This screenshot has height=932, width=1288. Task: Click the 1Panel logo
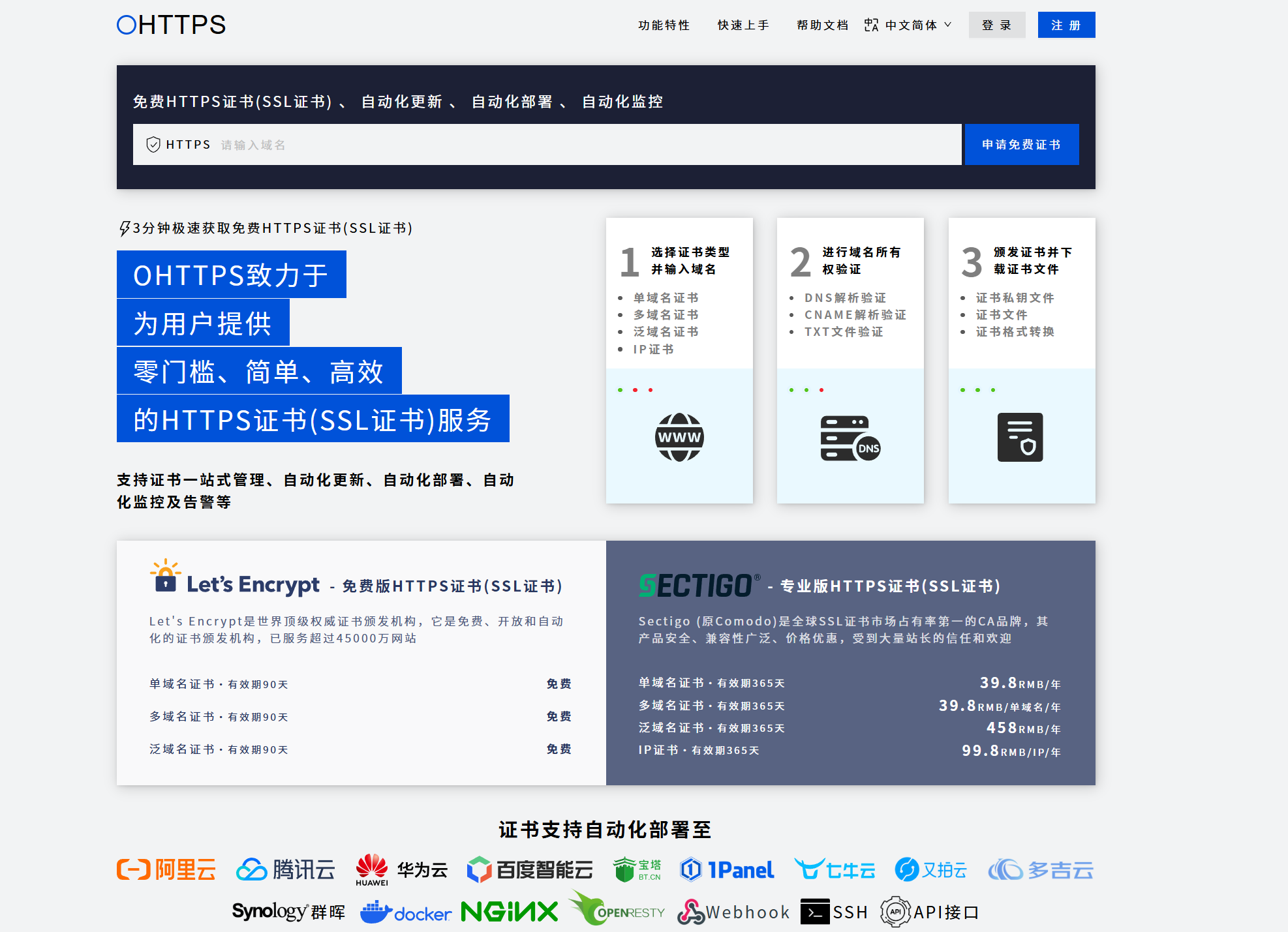click(x=726, y=869)
